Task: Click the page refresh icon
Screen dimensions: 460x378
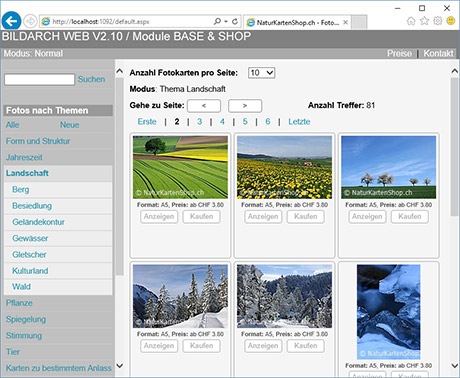Action: (235, 21)
